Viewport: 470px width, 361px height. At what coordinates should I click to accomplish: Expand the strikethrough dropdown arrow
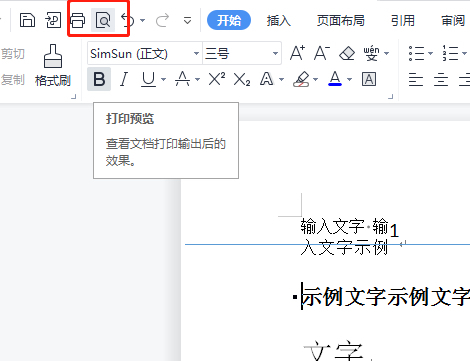(x=197, y=79)
